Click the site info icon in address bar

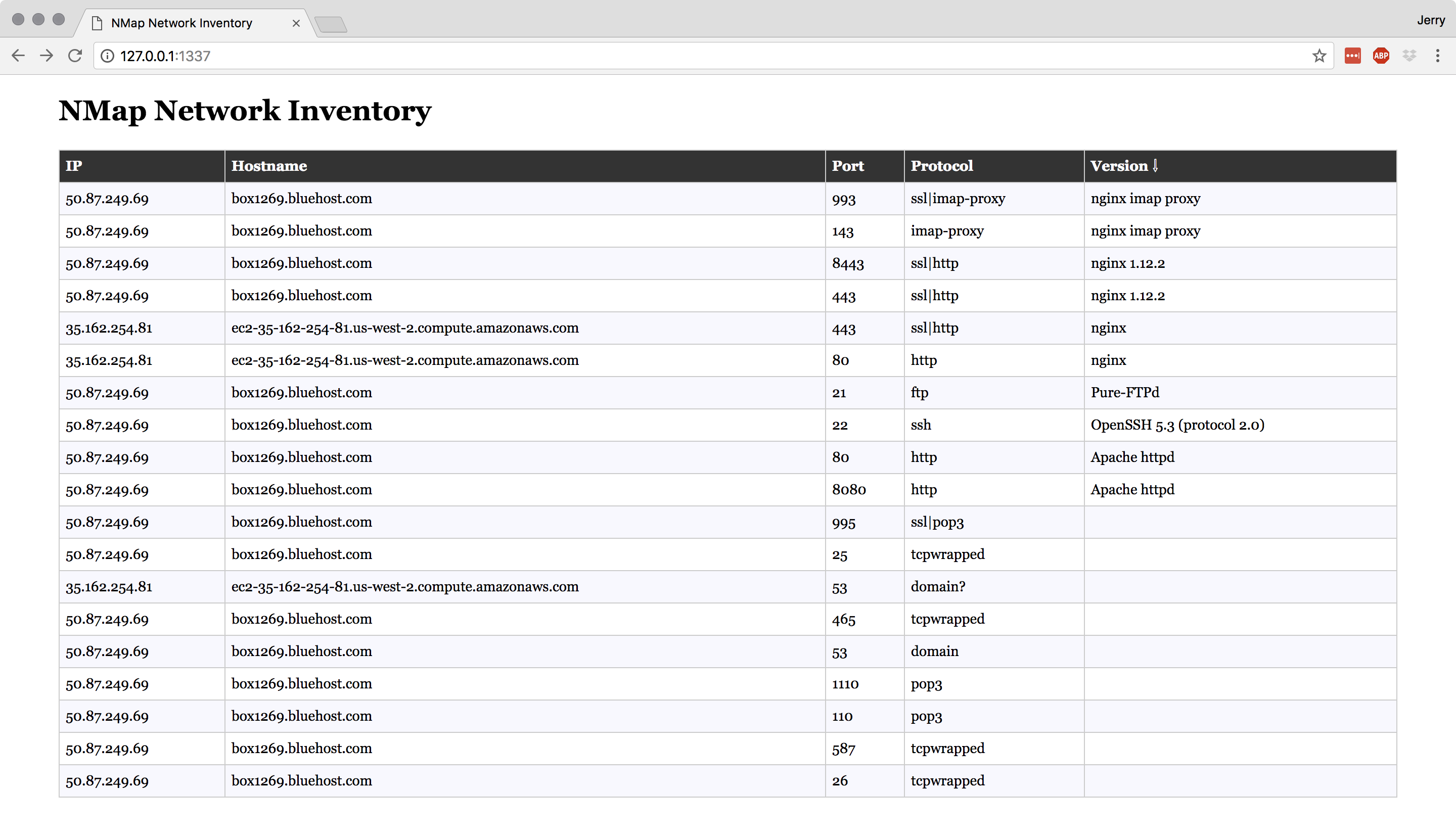108,56
